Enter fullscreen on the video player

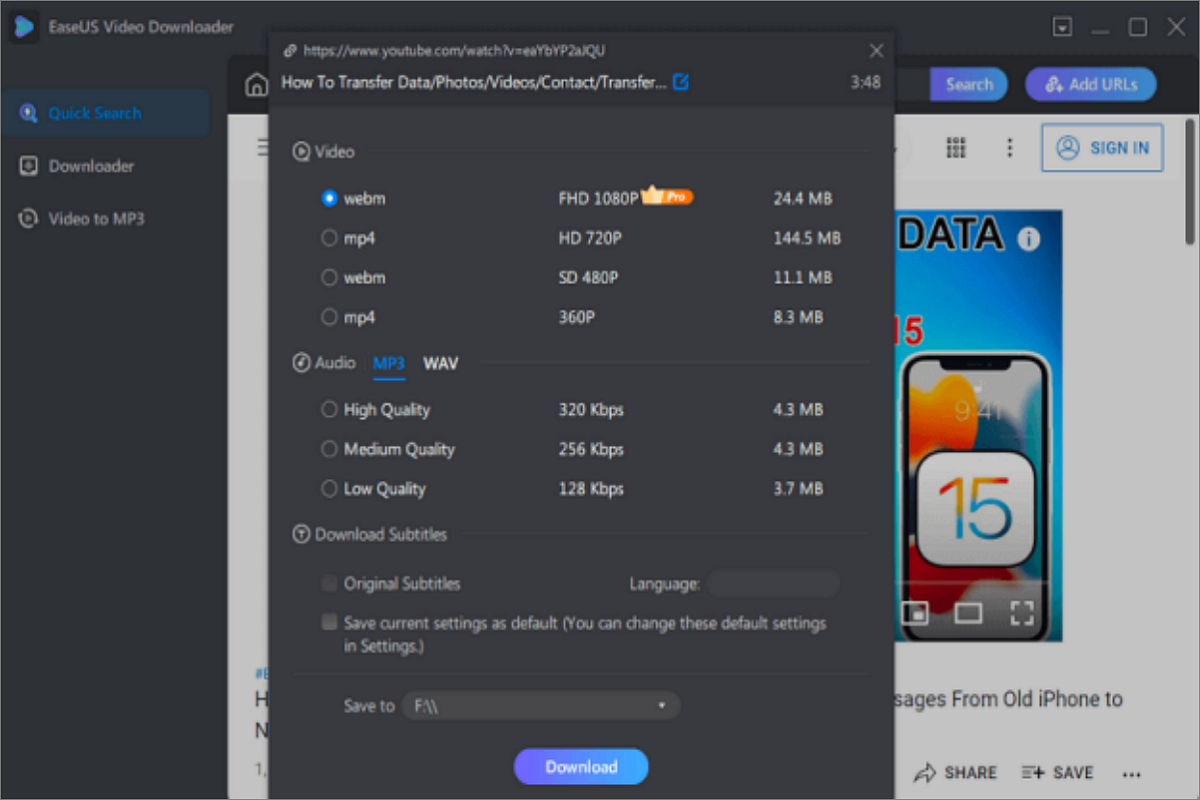1021,612
